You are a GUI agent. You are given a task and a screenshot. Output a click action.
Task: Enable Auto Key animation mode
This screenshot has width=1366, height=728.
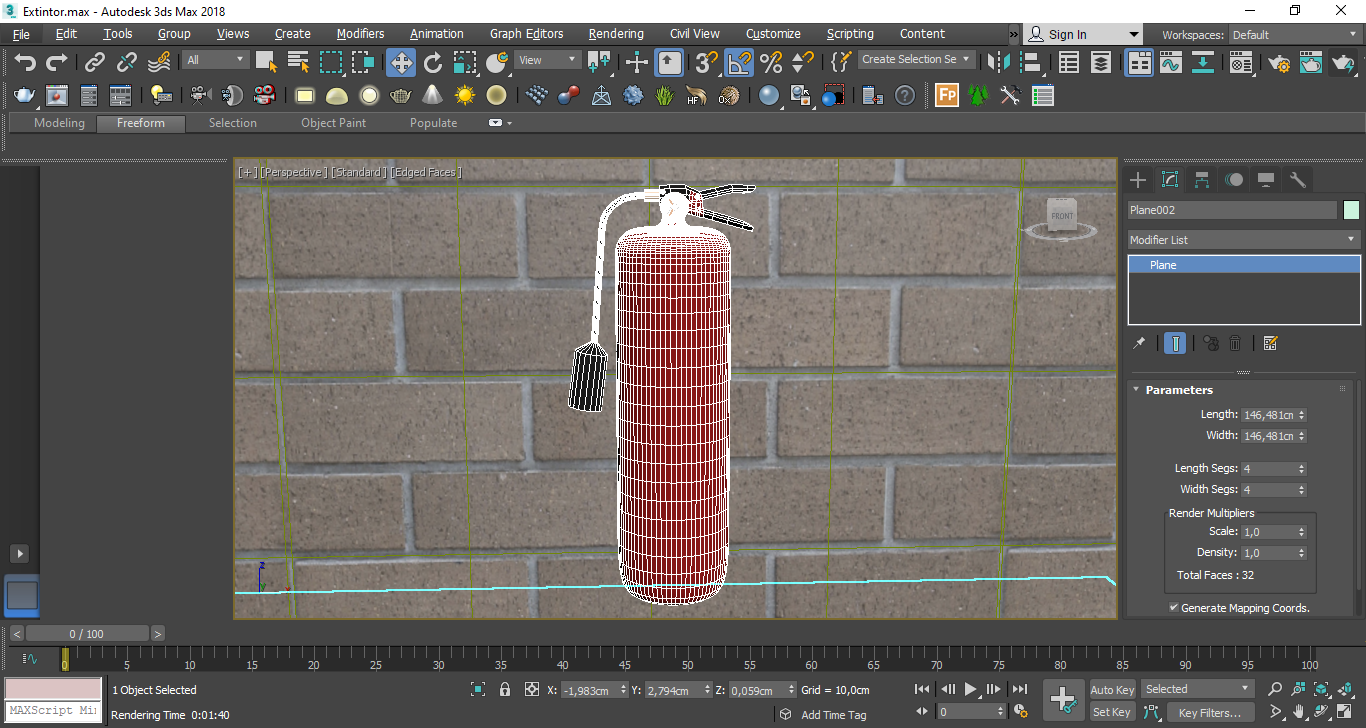coord(1112,690)
